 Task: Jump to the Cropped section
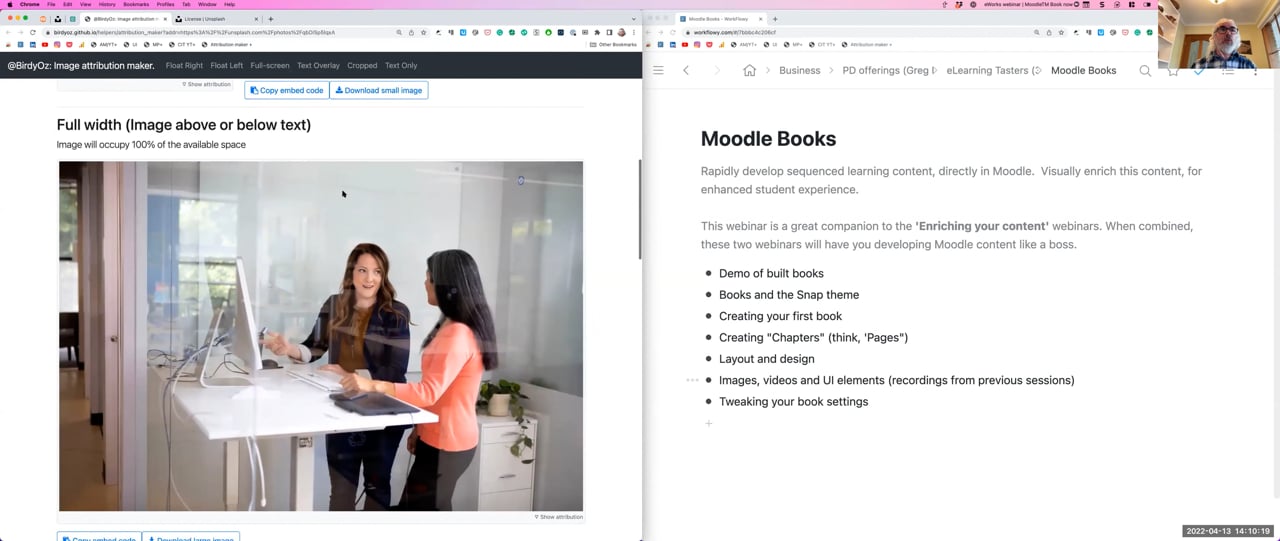(362, 66)
